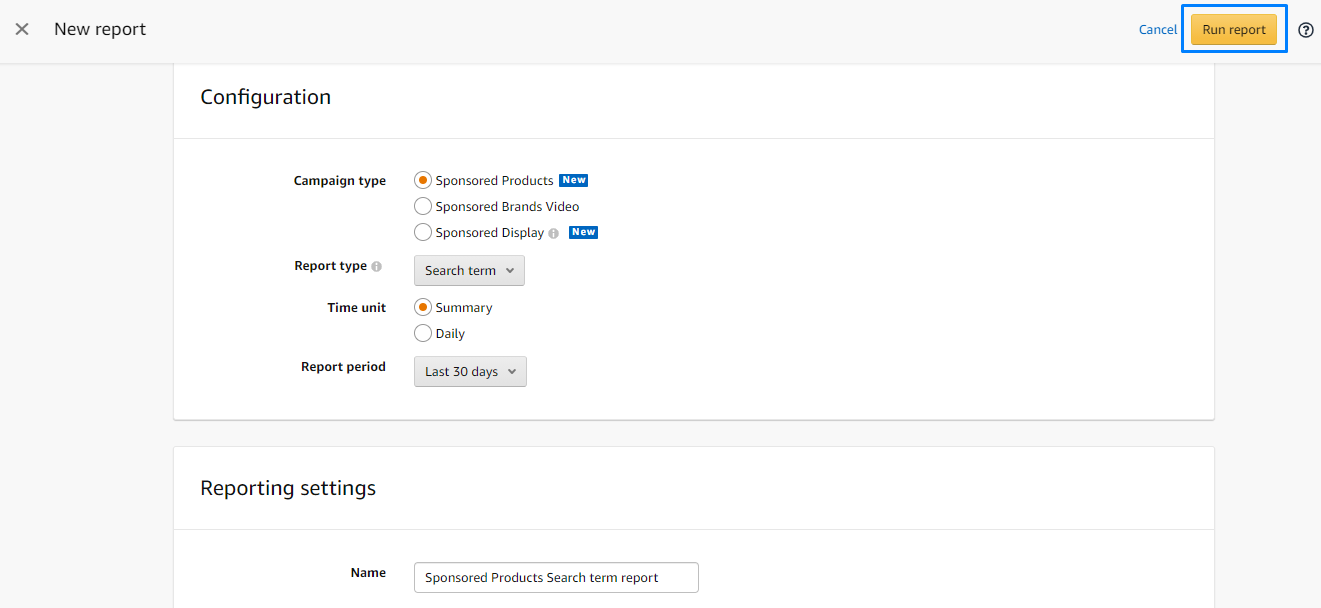The width and height of the screenshot is (1321, 608).
Task: Click info icon next to Sponsored Display
Action: tap(554, 233)
